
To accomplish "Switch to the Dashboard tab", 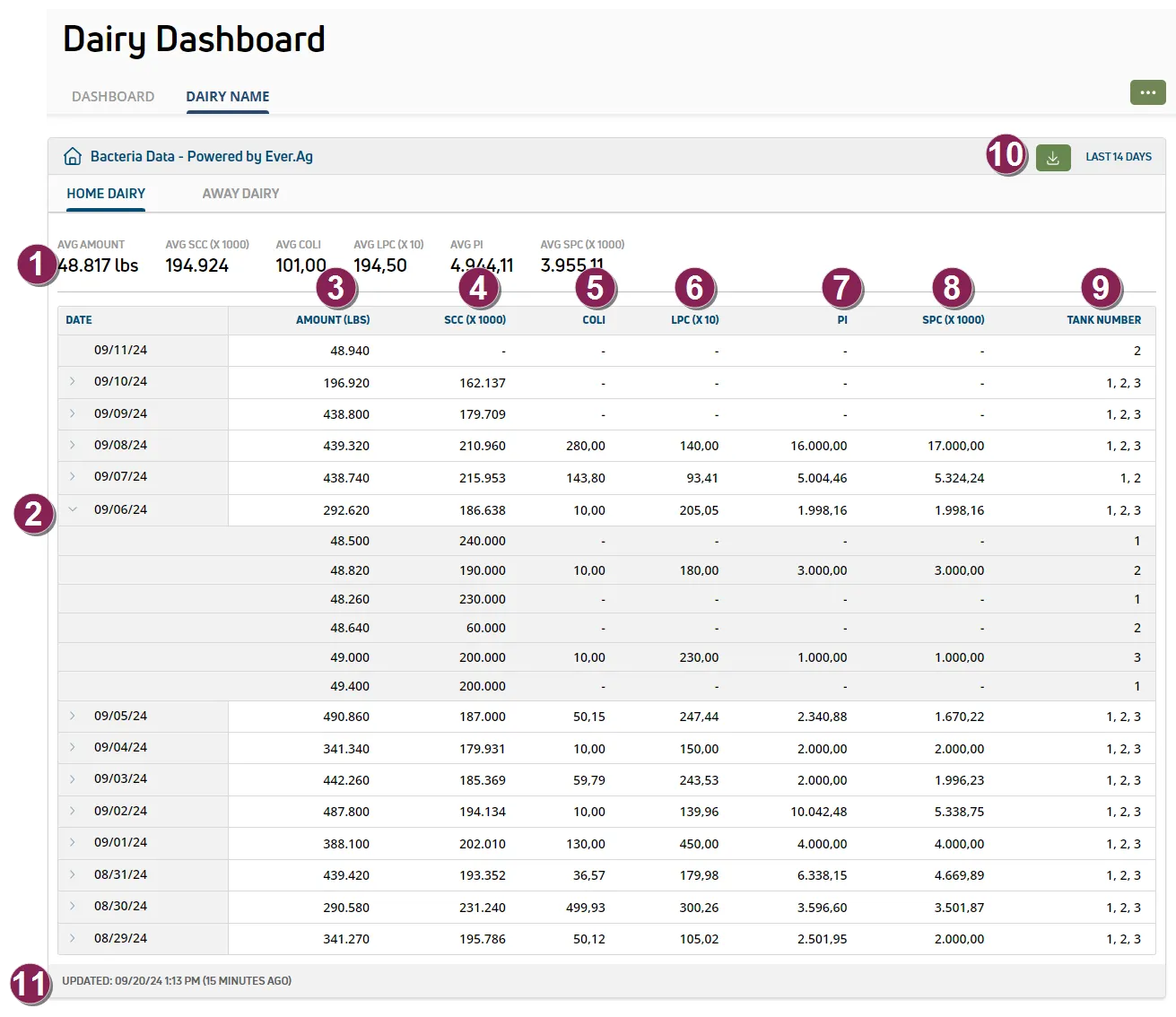I will [113, 97].
